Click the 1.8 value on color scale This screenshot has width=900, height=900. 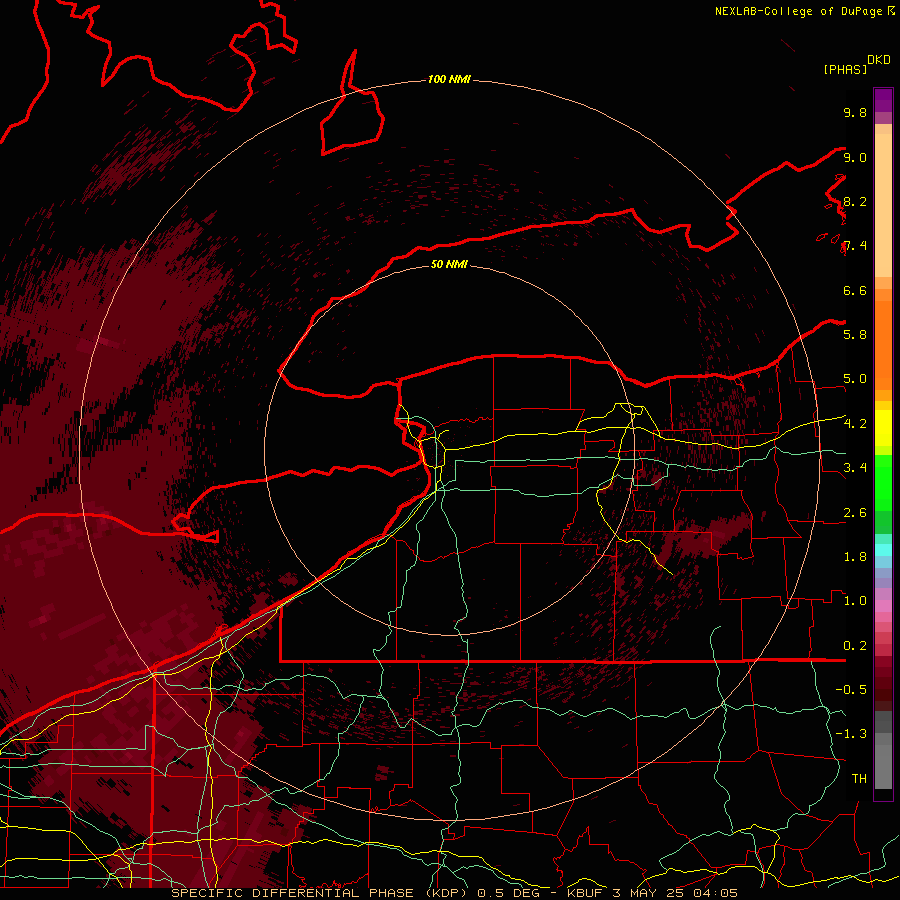[x=855, y=557]
